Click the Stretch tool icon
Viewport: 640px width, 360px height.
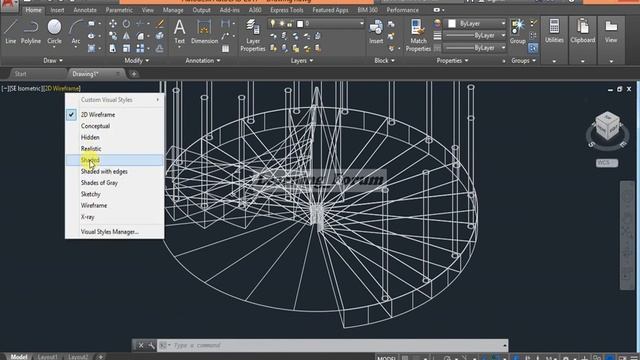pyautogui.click(x=113, y=49)
